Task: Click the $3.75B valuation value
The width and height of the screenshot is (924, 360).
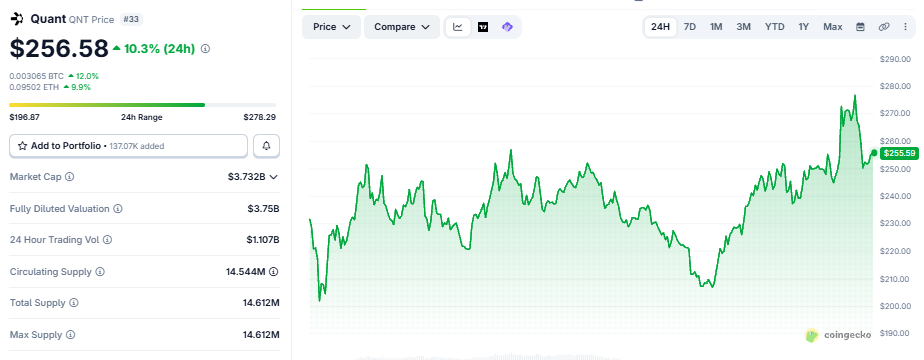Action: [x=263, y=209]
